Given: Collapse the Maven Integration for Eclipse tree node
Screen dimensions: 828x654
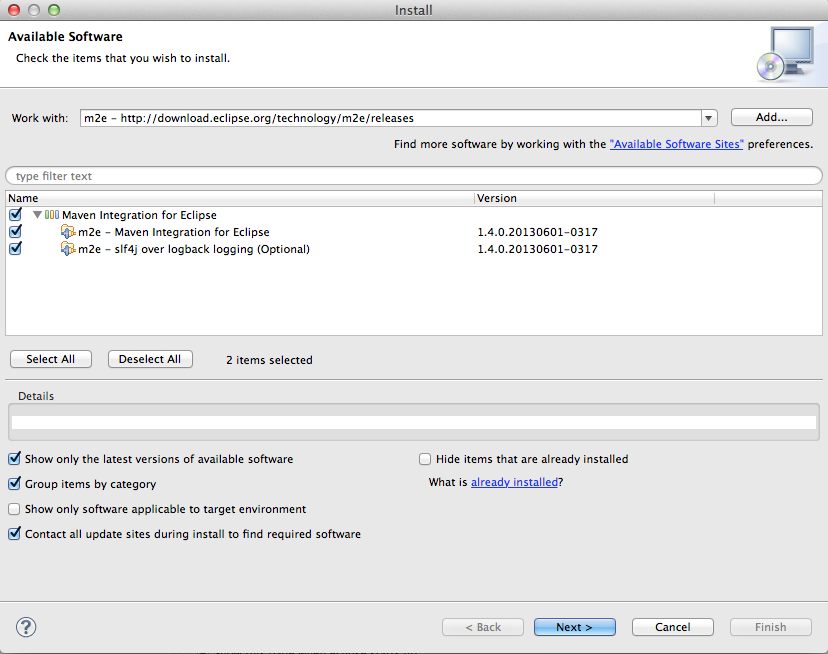Looking at the screenshot, I should [37, 215].
